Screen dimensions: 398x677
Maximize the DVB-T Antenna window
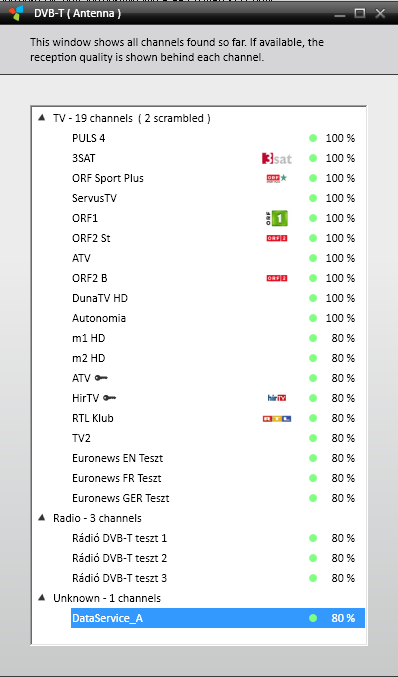[x=360, y=13]
